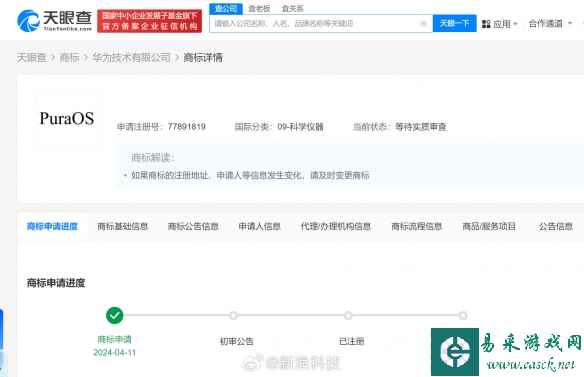Click the 等待实质审查 status text
Image resolution: width=584 pixels, height=377 pixels.
click(x=420, y=127)
